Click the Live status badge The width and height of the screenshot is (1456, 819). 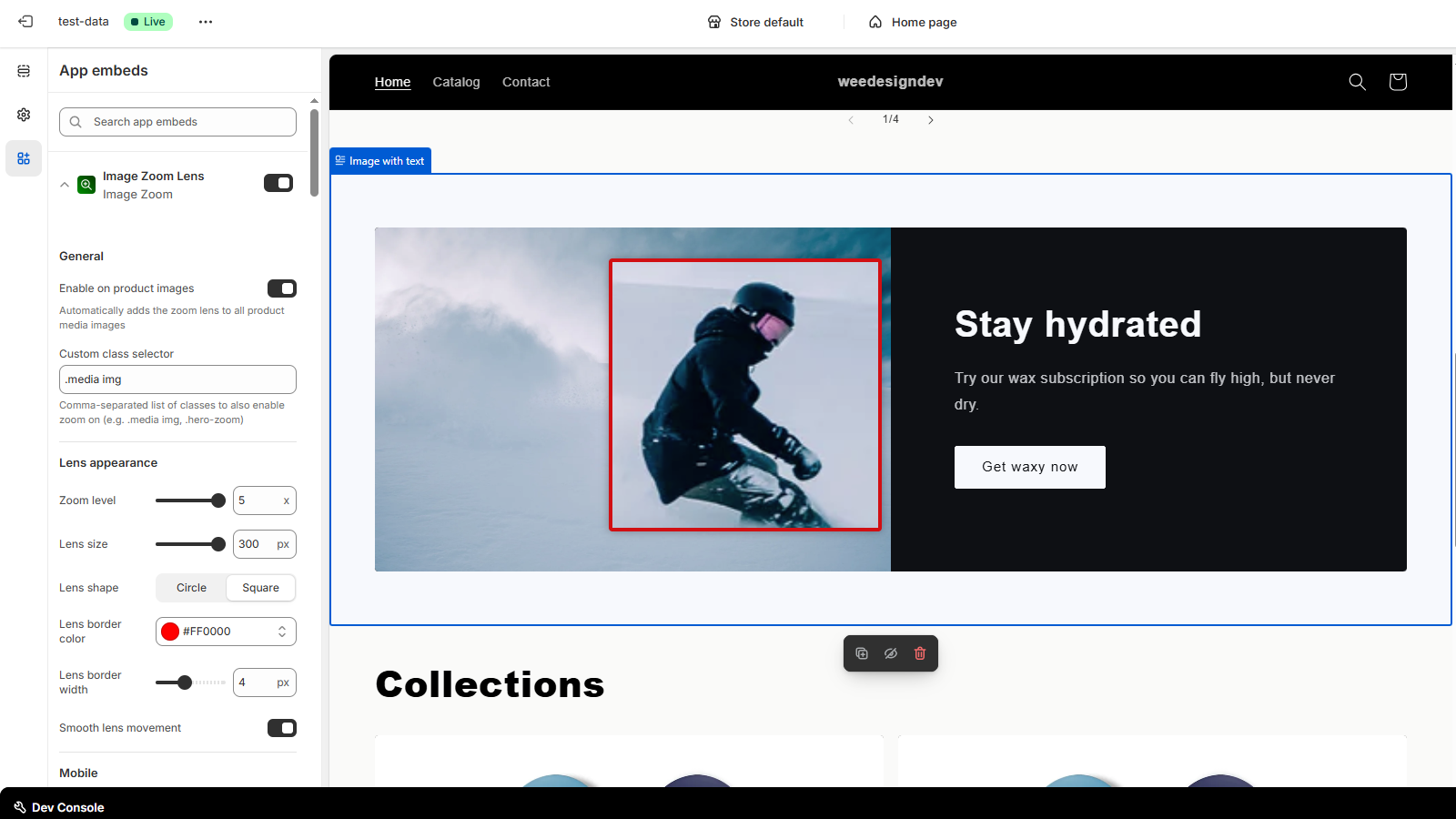point(147,22)
